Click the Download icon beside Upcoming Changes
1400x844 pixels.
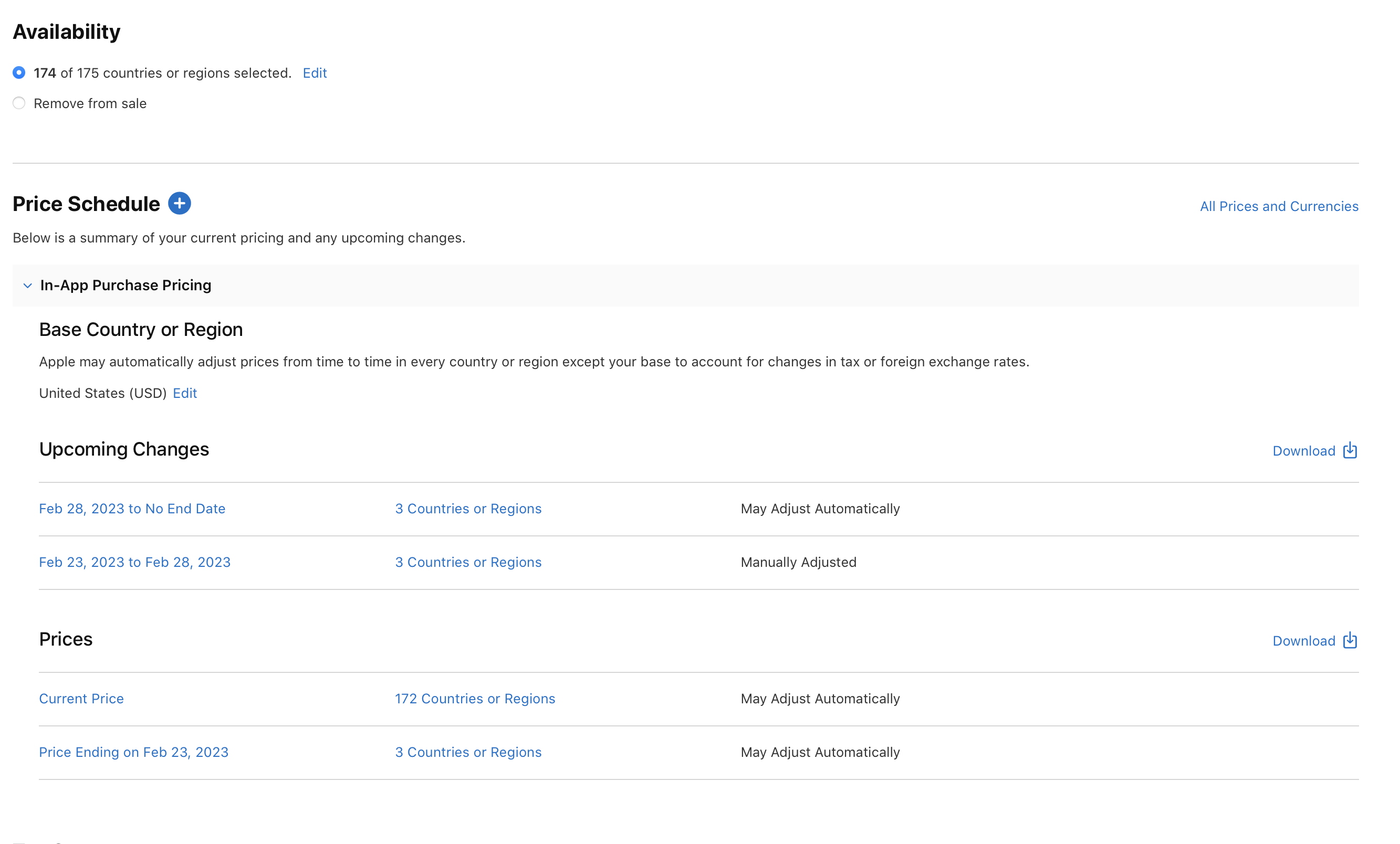pos(1350,450)
